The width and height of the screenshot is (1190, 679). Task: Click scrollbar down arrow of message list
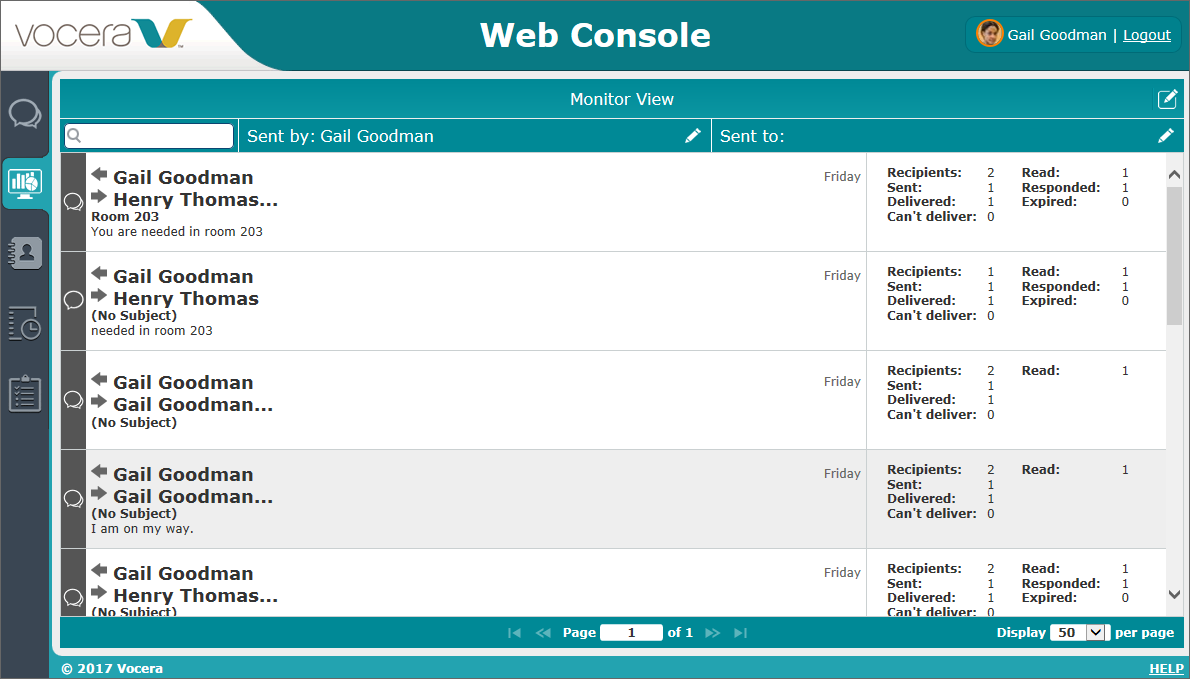pos(1174,595)
